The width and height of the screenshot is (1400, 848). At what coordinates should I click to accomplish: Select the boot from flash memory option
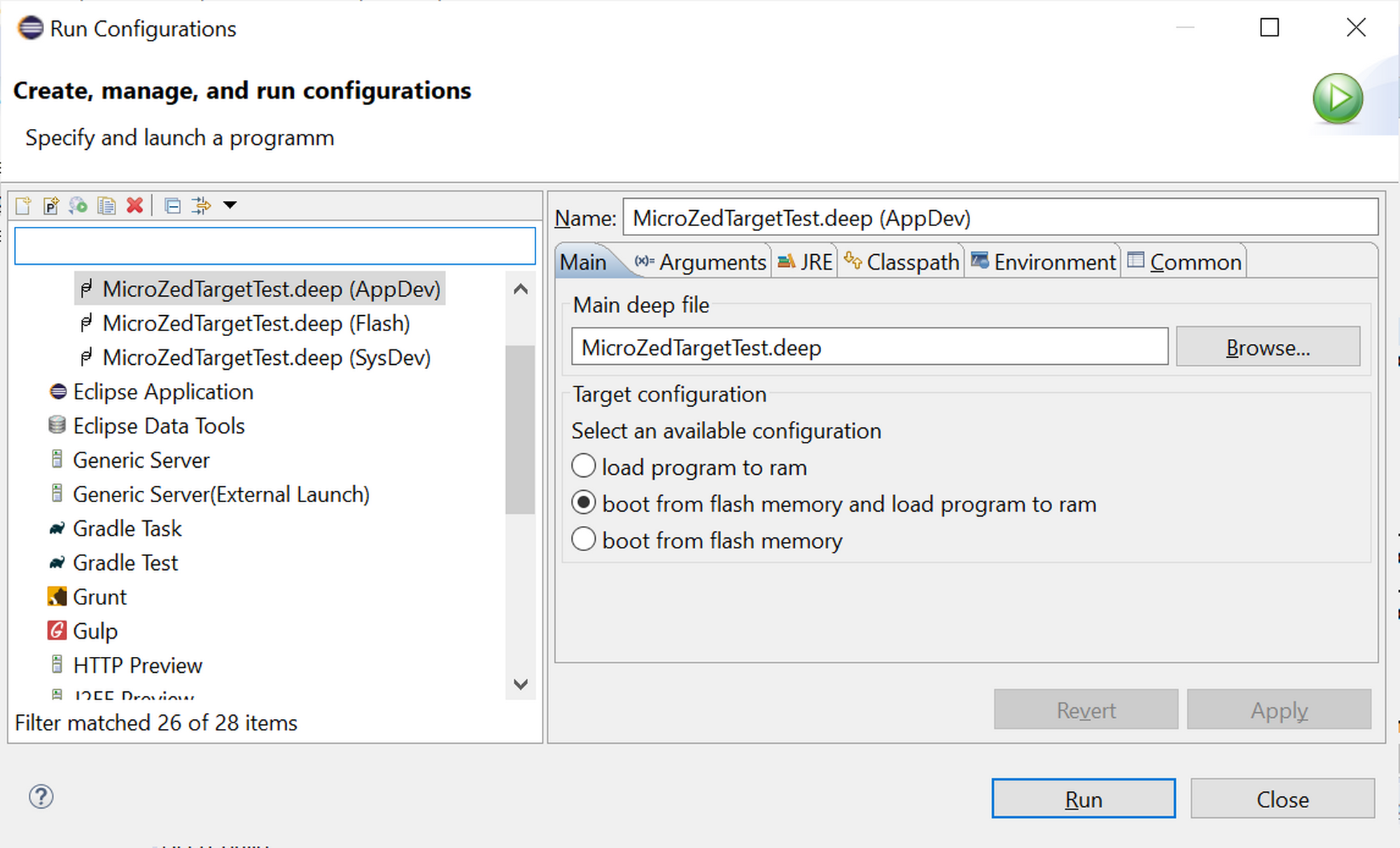[584, 540]
